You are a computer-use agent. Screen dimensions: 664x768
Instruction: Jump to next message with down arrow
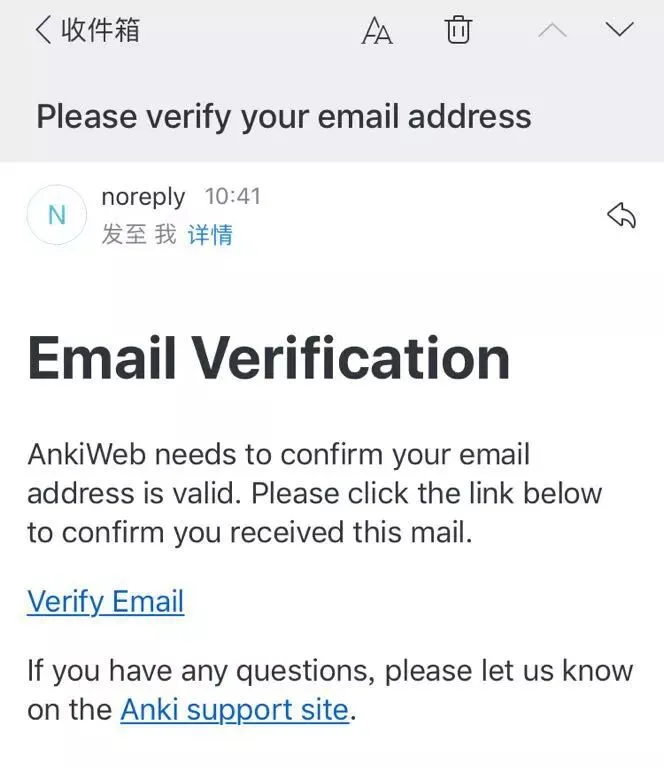coord(620,30)
